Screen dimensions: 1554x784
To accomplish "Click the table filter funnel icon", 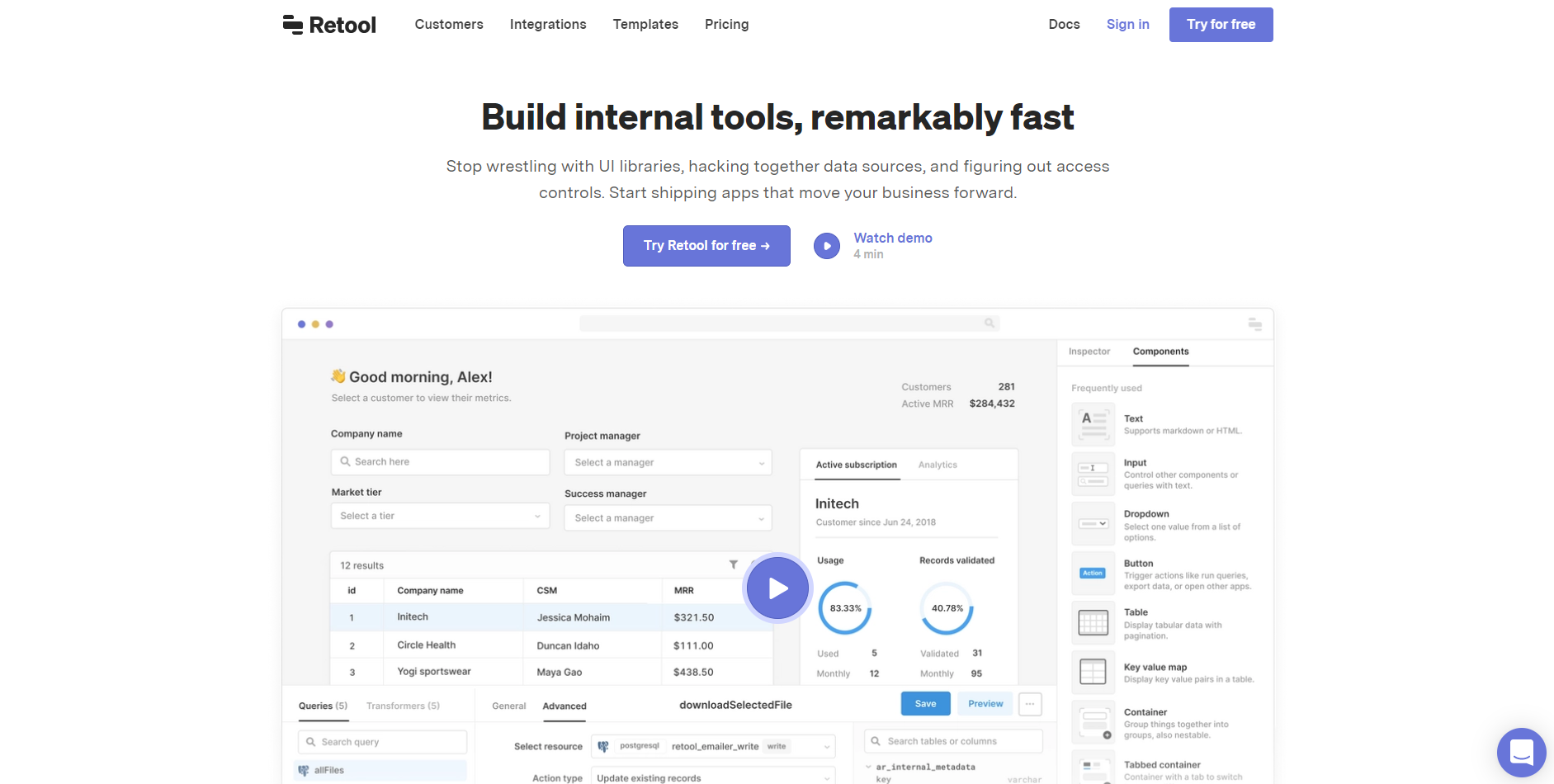I will pyautogui.click(x=733, y=564).
